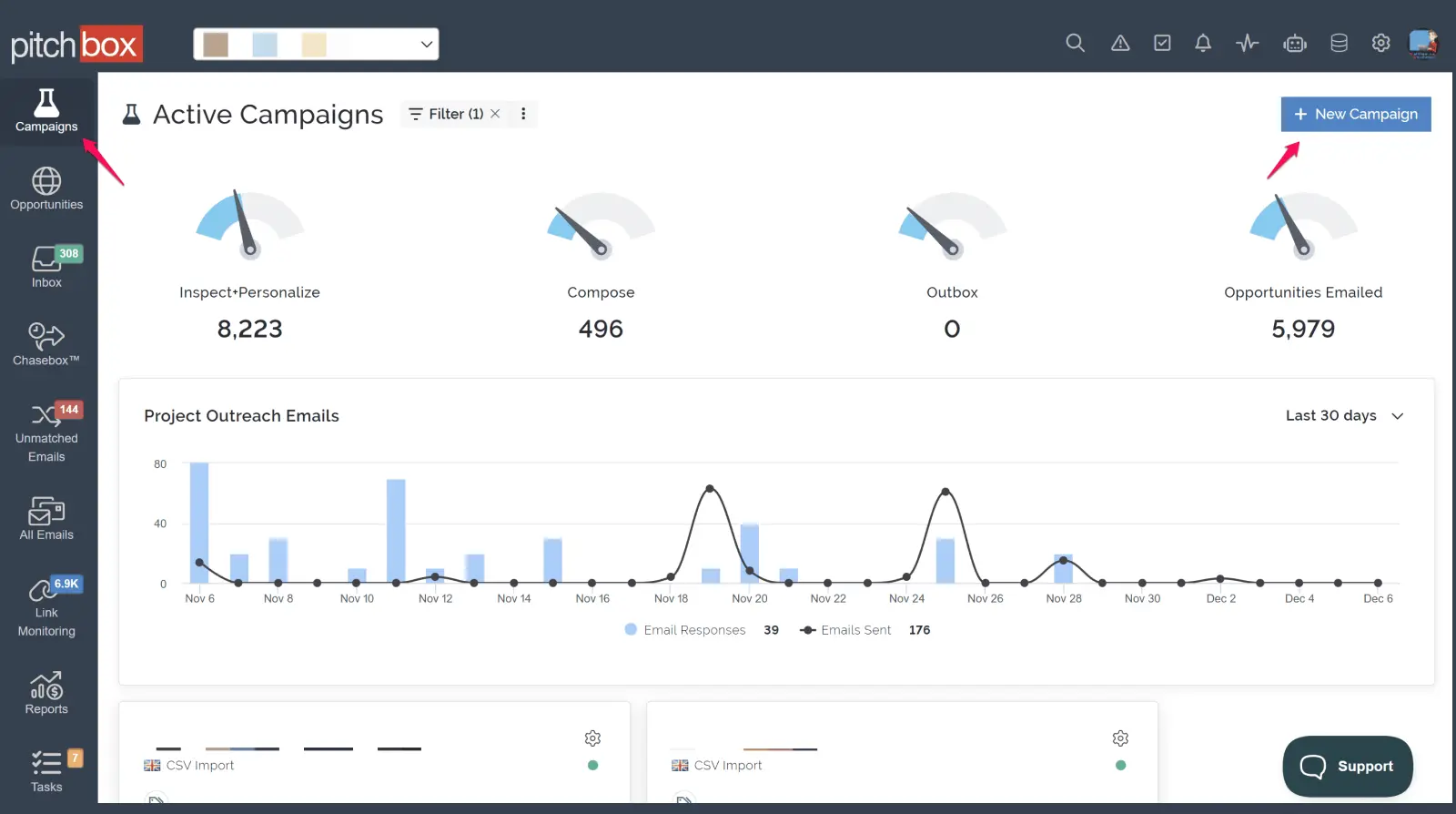The width and height of the screenshot is (1456, 814).
Task: Open the checkbox tasks icon in header
Action: 1162,43
